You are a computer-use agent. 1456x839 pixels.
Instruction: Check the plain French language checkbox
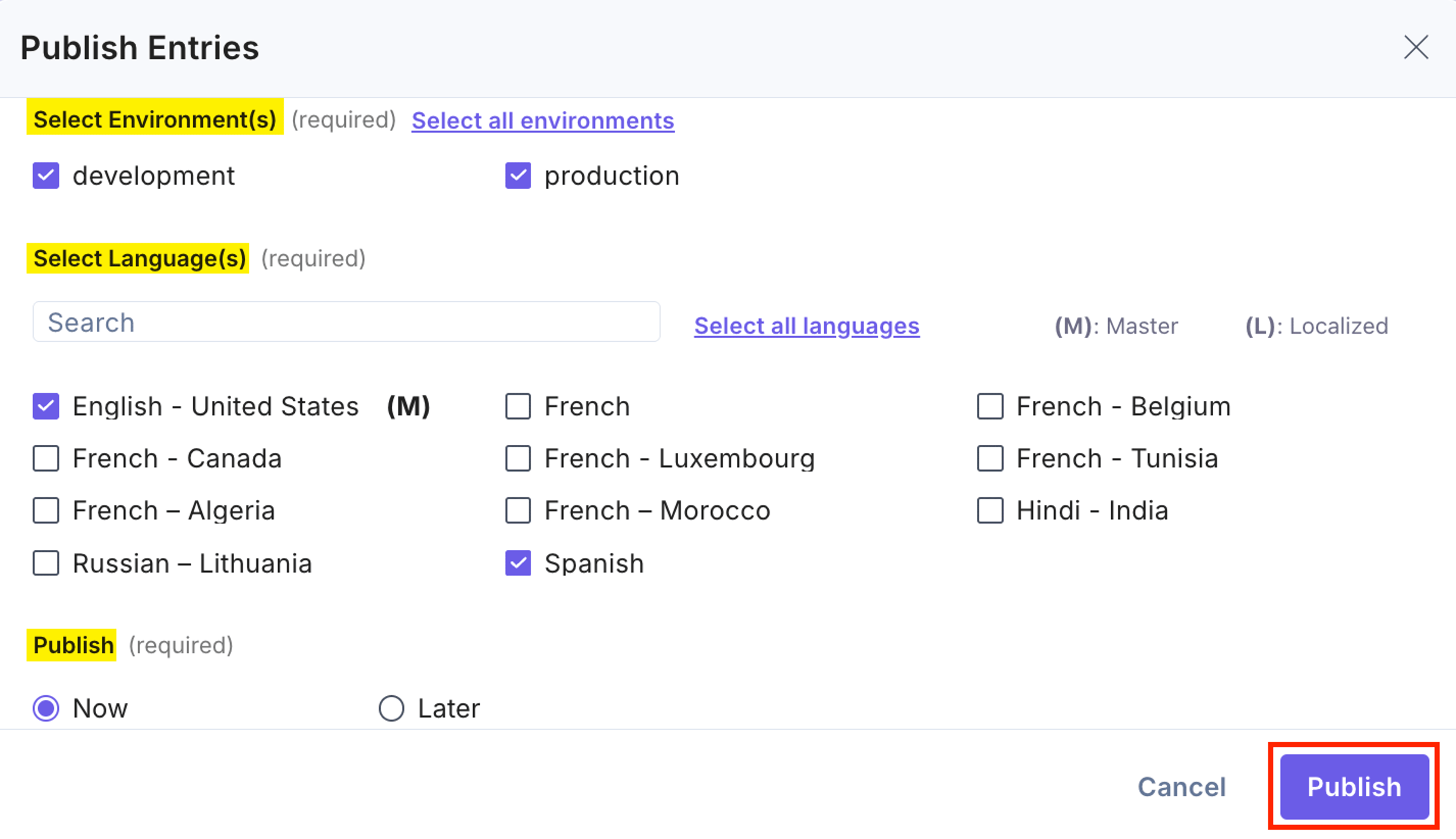point(518,406)
